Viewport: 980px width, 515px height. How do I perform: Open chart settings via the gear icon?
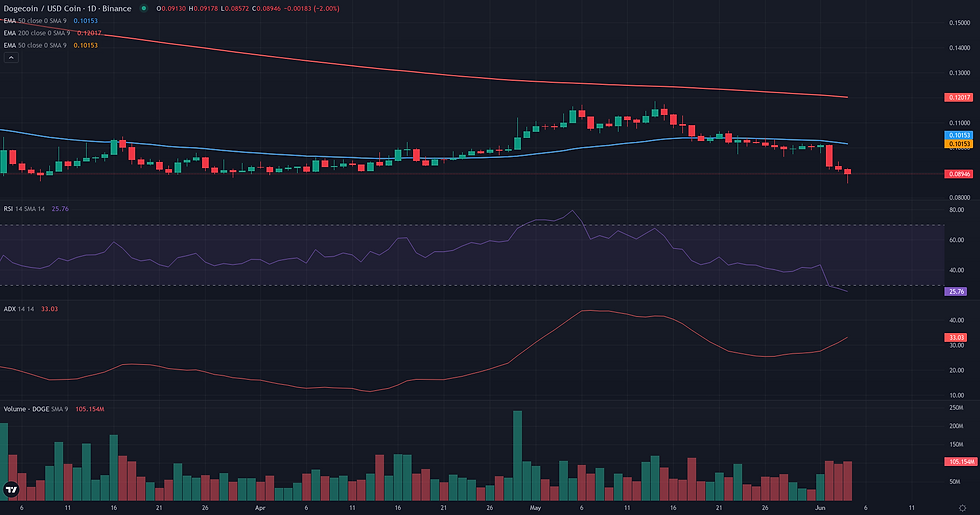962,508
